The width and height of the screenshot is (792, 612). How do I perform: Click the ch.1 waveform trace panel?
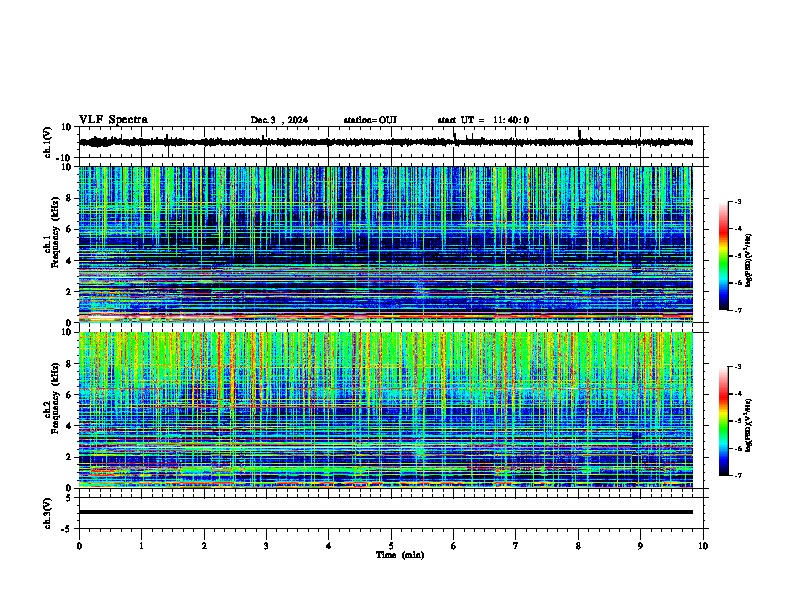tap(391, 142)
